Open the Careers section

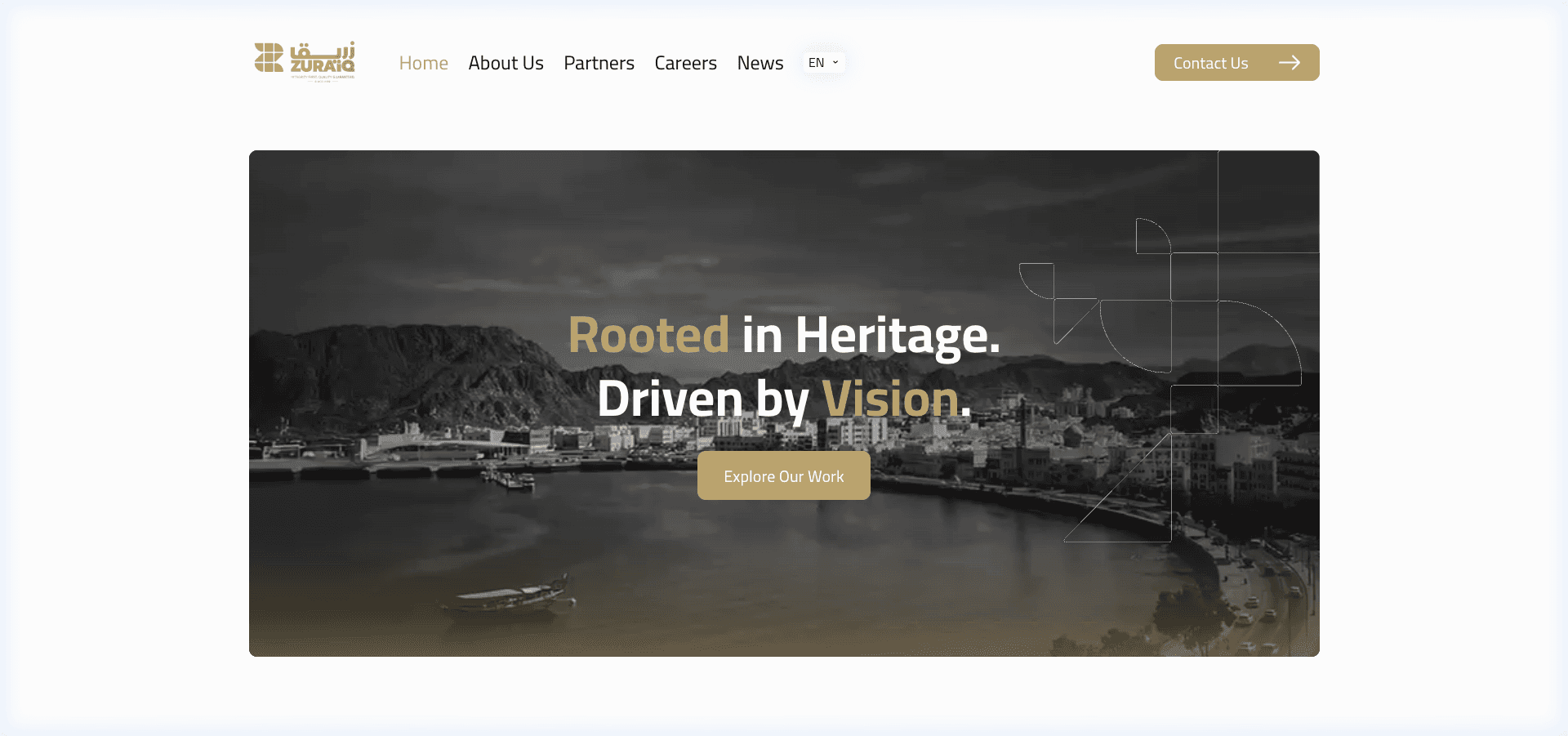[685, 62]
